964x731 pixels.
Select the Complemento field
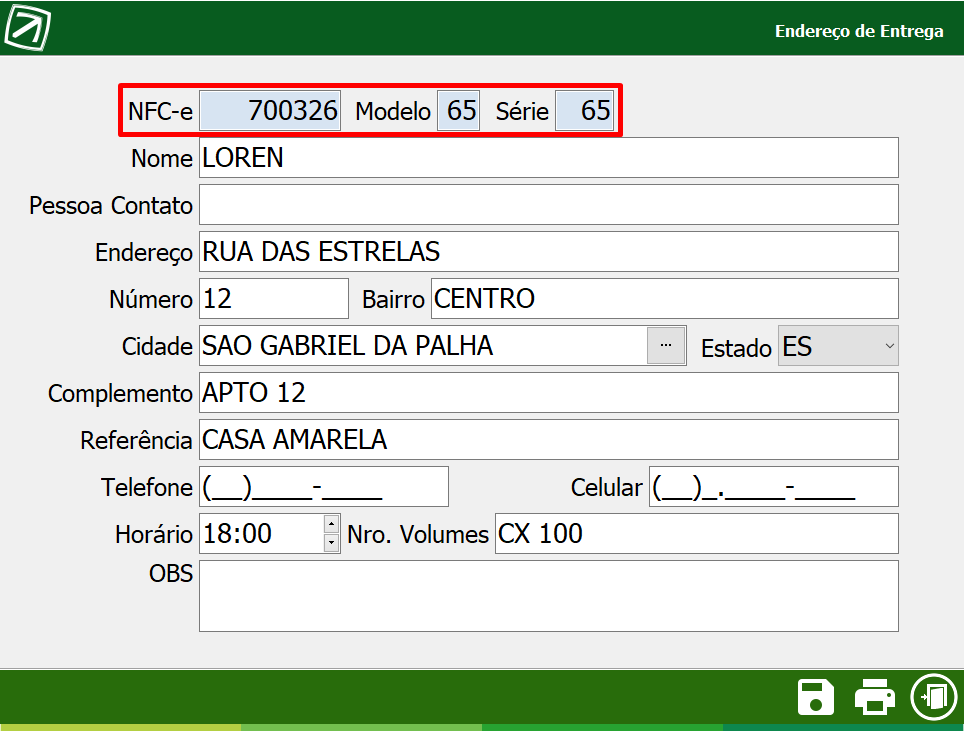point(548,393)
